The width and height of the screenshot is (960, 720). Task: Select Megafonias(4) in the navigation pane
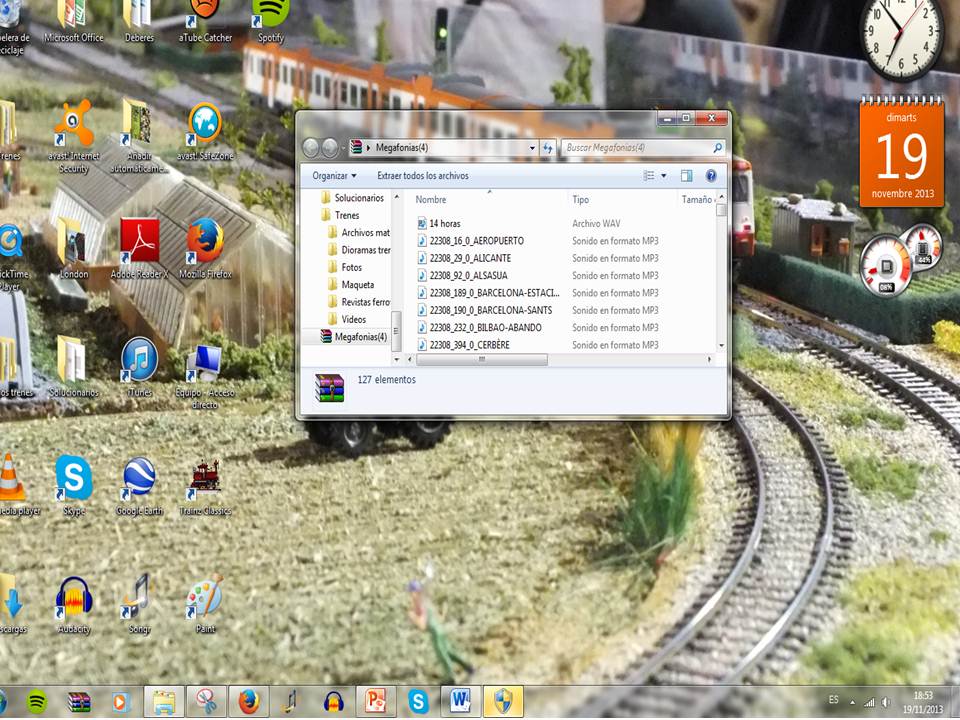[x=354, y=337]
